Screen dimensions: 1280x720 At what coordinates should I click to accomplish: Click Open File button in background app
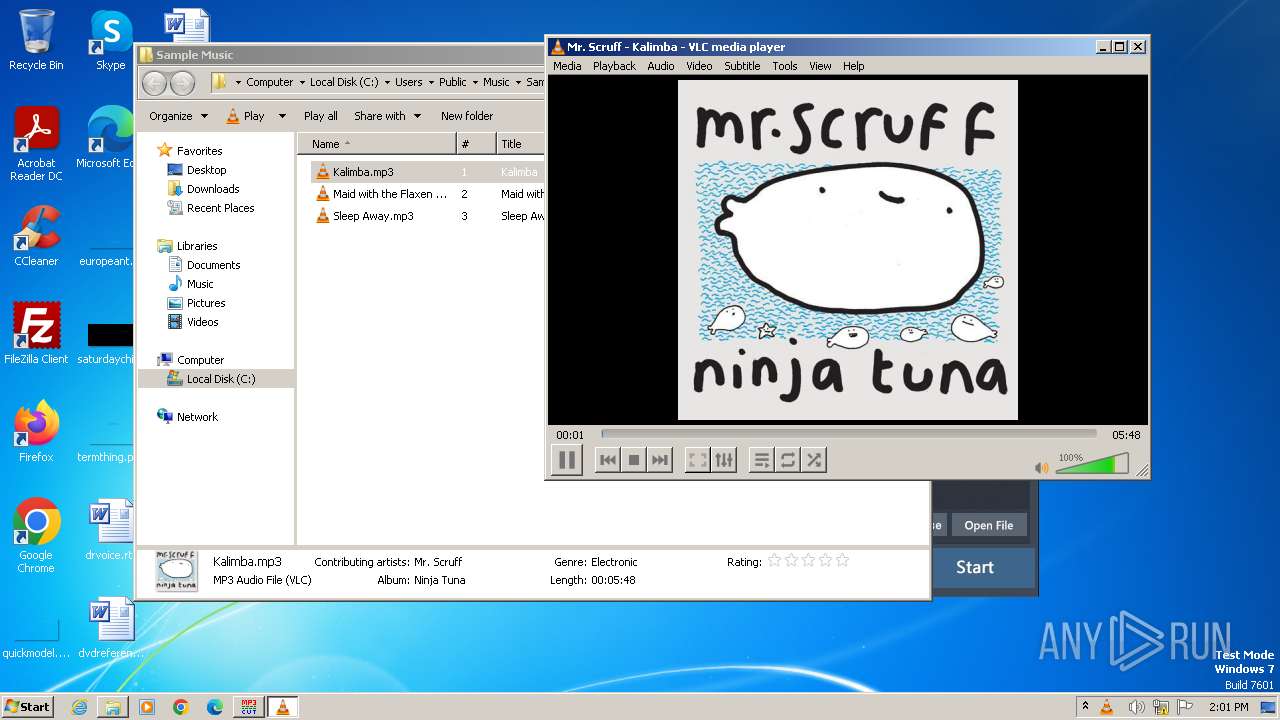pyautogui.click(x=988, y=525)
